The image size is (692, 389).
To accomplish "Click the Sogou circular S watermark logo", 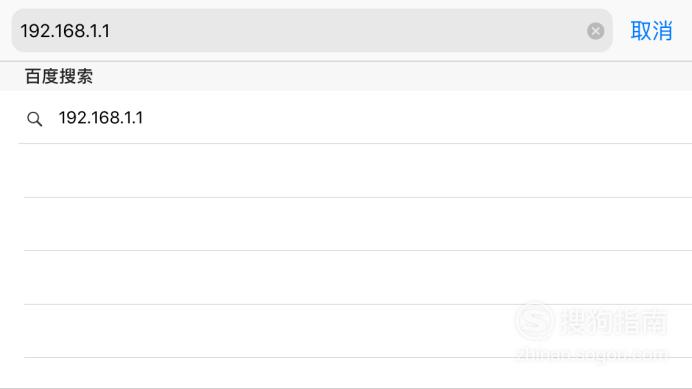I will click(x=534, y=321).
